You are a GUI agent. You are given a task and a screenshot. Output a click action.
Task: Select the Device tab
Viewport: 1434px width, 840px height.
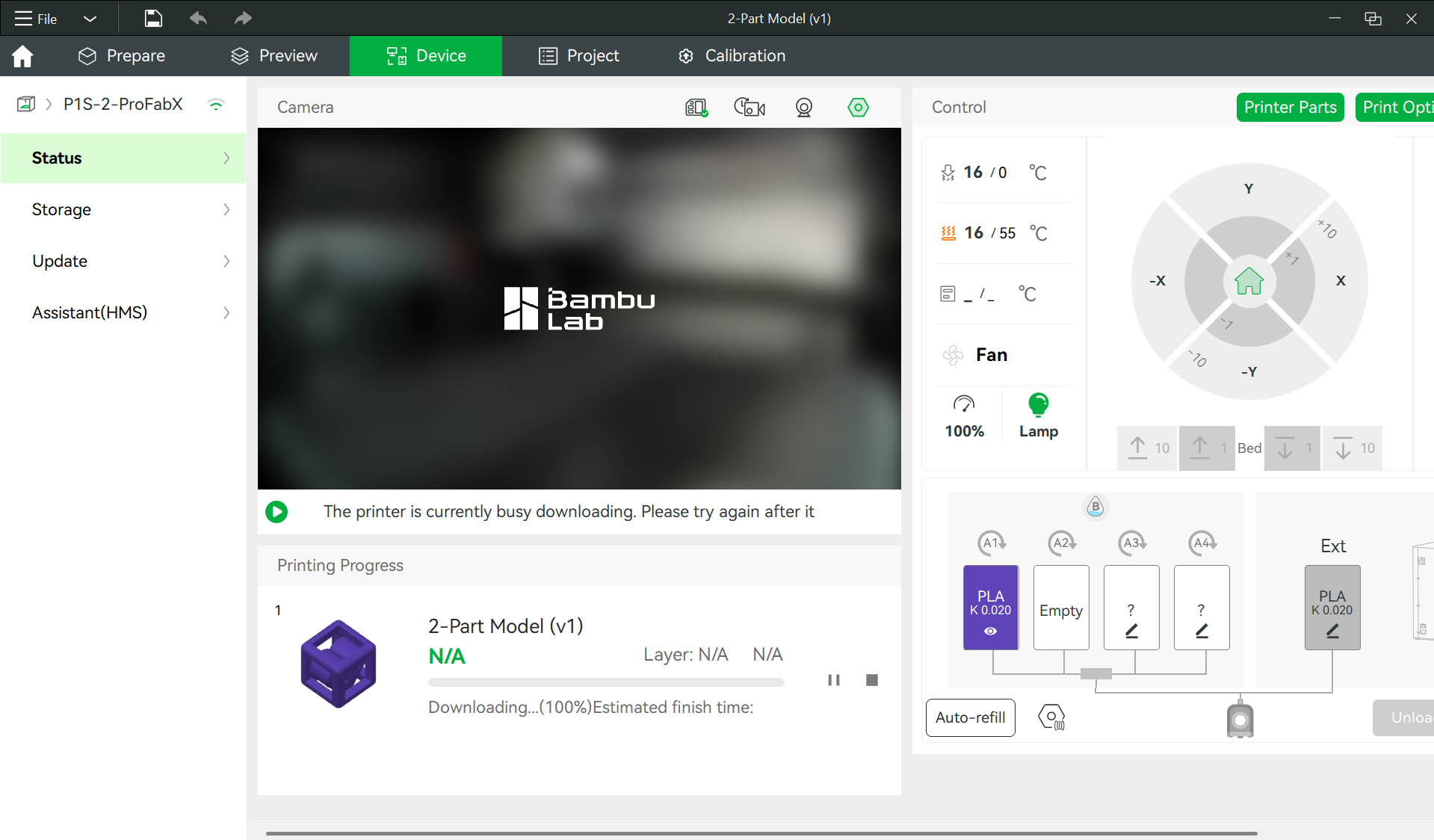[x=426, y=56]
